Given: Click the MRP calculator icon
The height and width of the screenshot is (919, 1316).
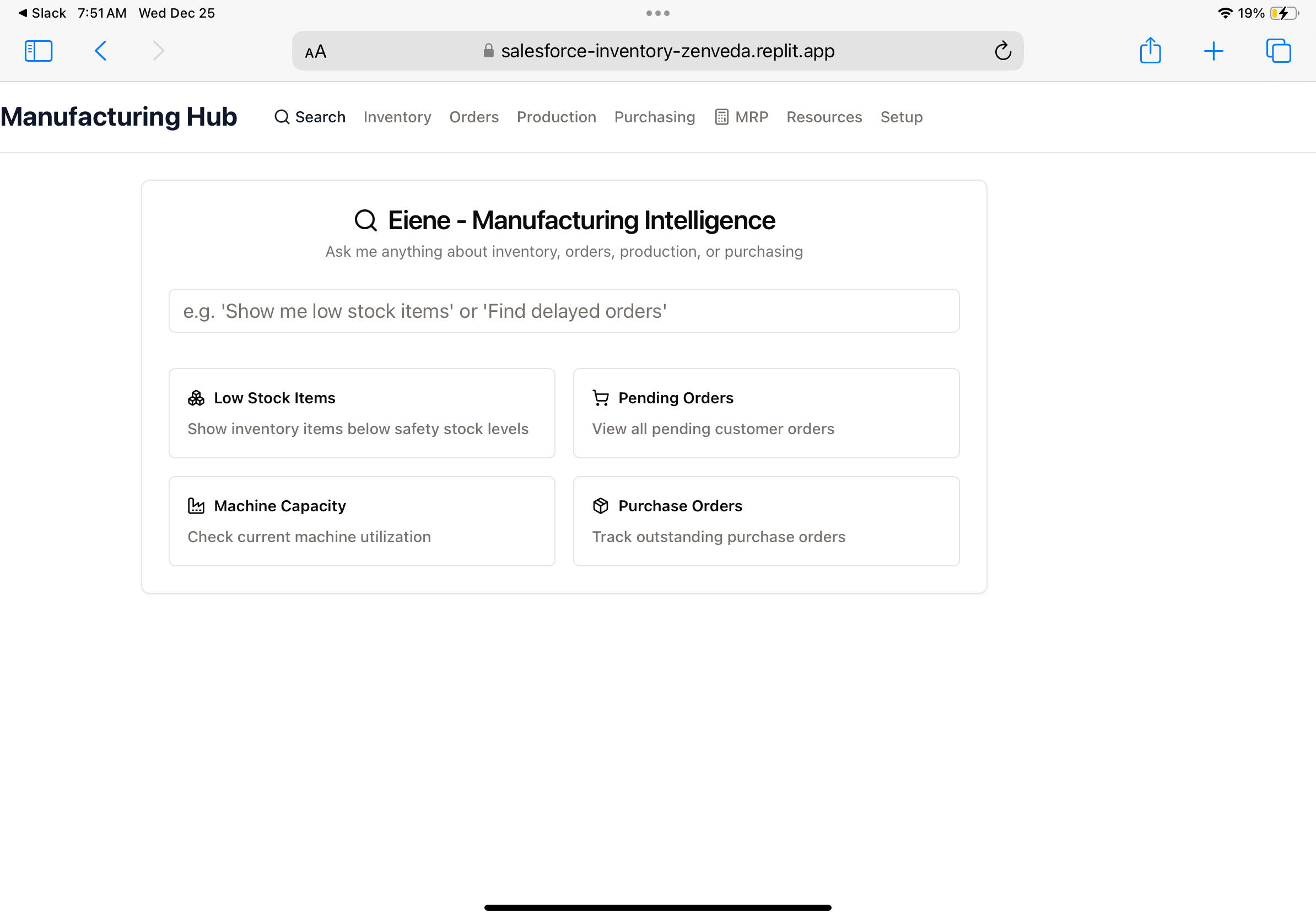Looking at the screenshot, I should coord(721,117).
